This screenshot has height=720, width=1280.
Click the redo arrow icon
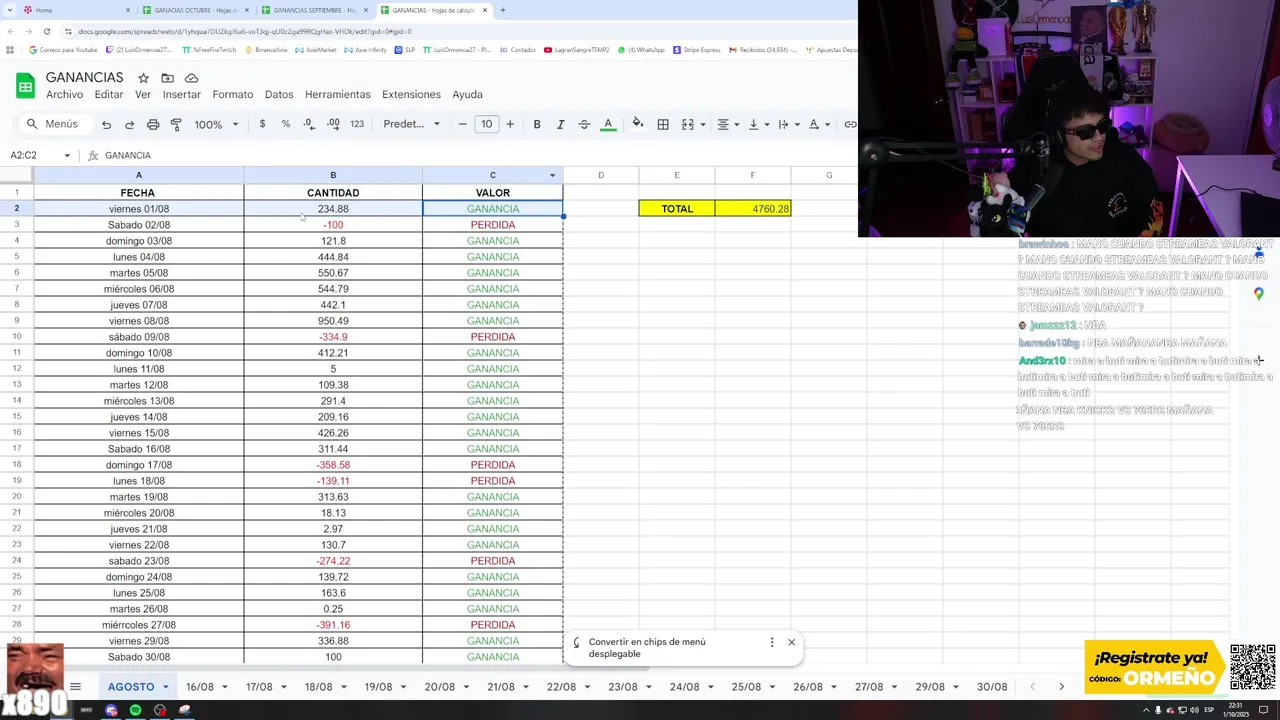(x=129, y=124)
